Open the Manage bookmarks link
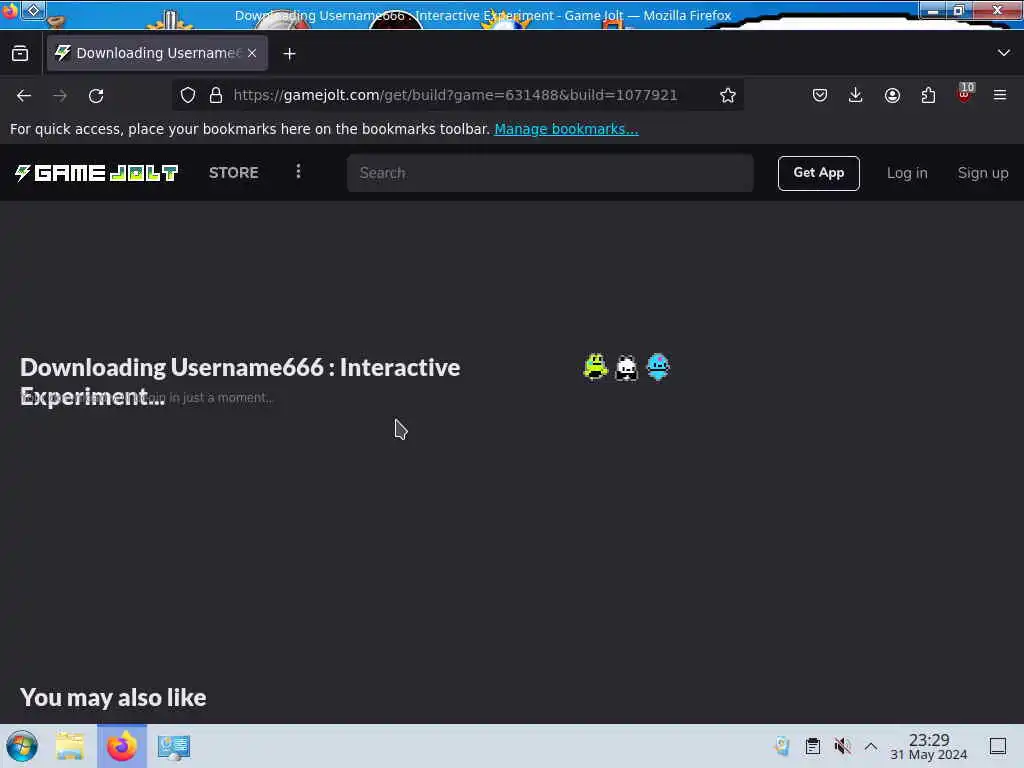 point(566,129)
